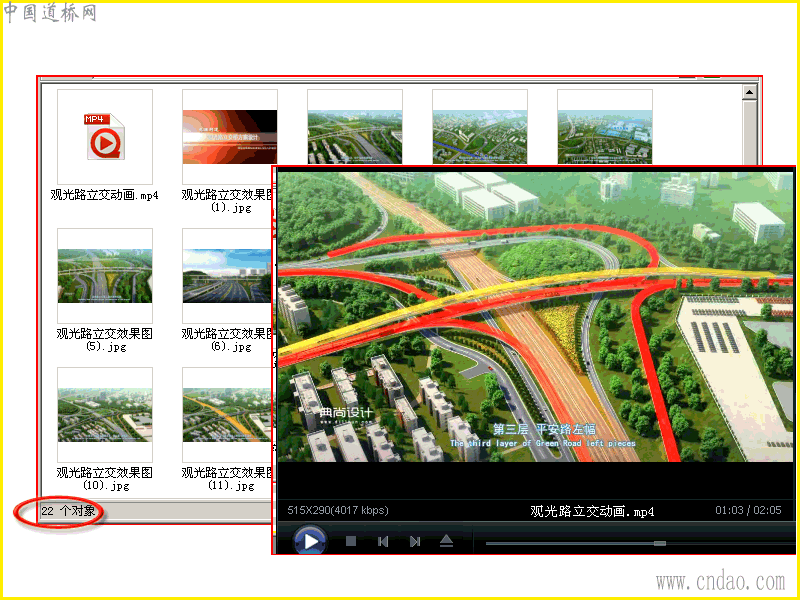Select thumbnail 观光路立交效果图 (11).jpg
Viewport: 800px width, 600px height.
(227, 415)
